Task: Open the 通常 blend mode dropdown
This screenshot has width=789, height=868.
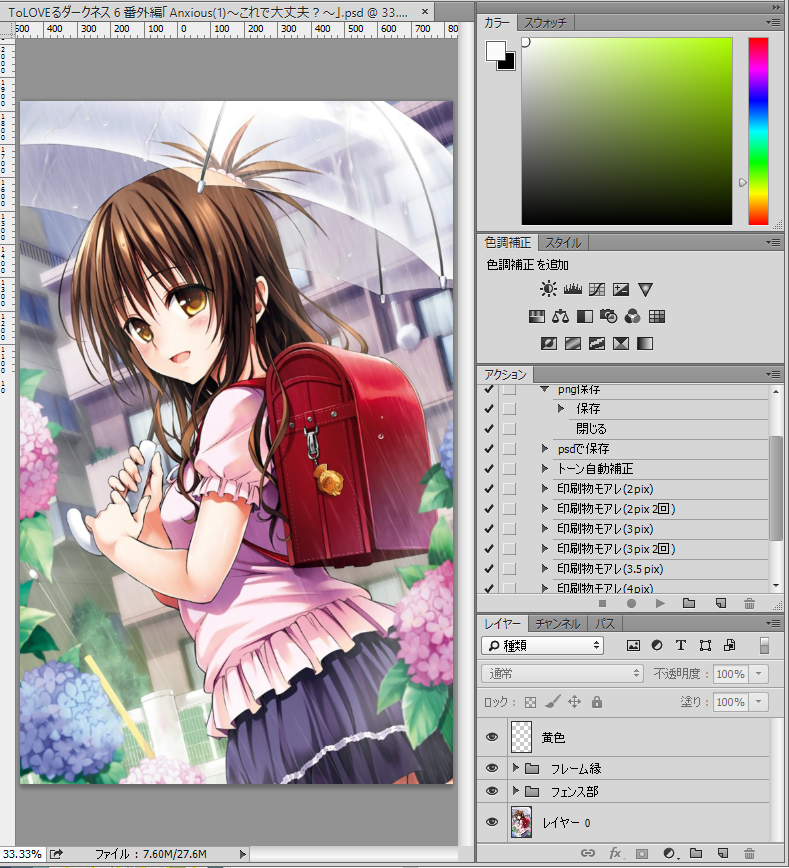Action: pyautogui.click(x=562, y=674)
